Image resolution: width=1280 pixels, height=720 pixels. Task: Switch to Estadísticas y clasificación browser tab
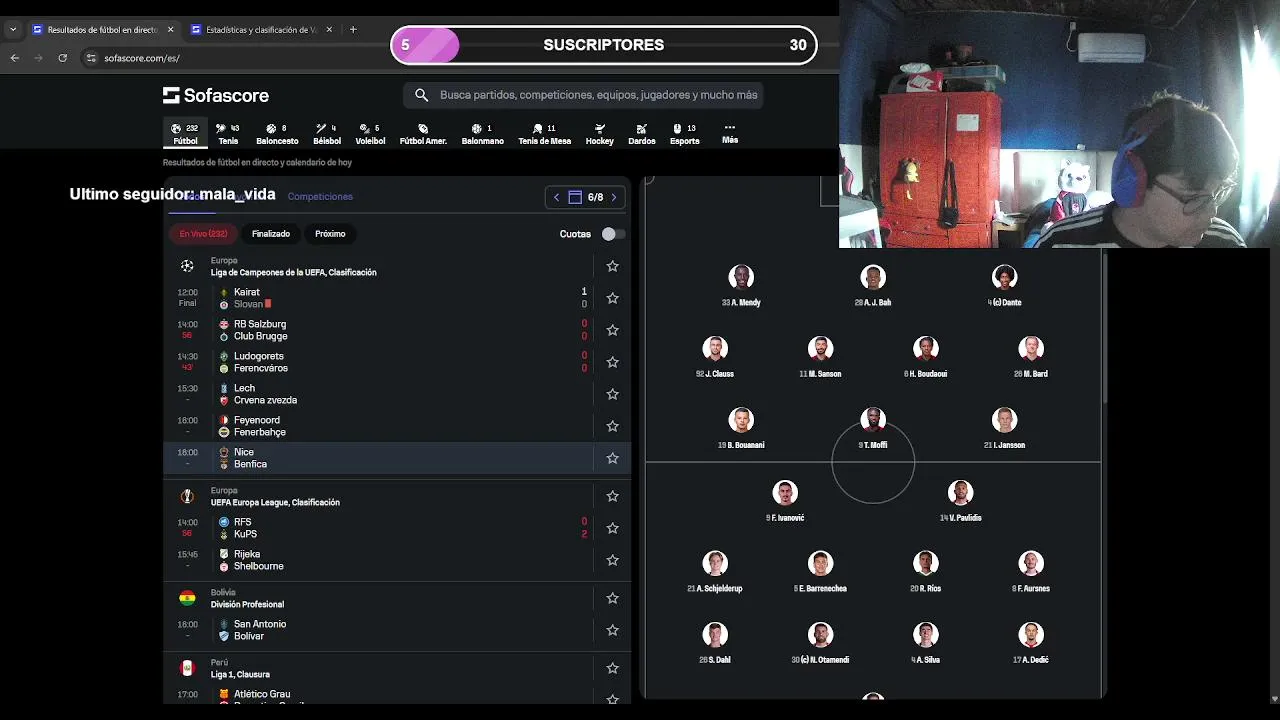[x=262, y=30]
